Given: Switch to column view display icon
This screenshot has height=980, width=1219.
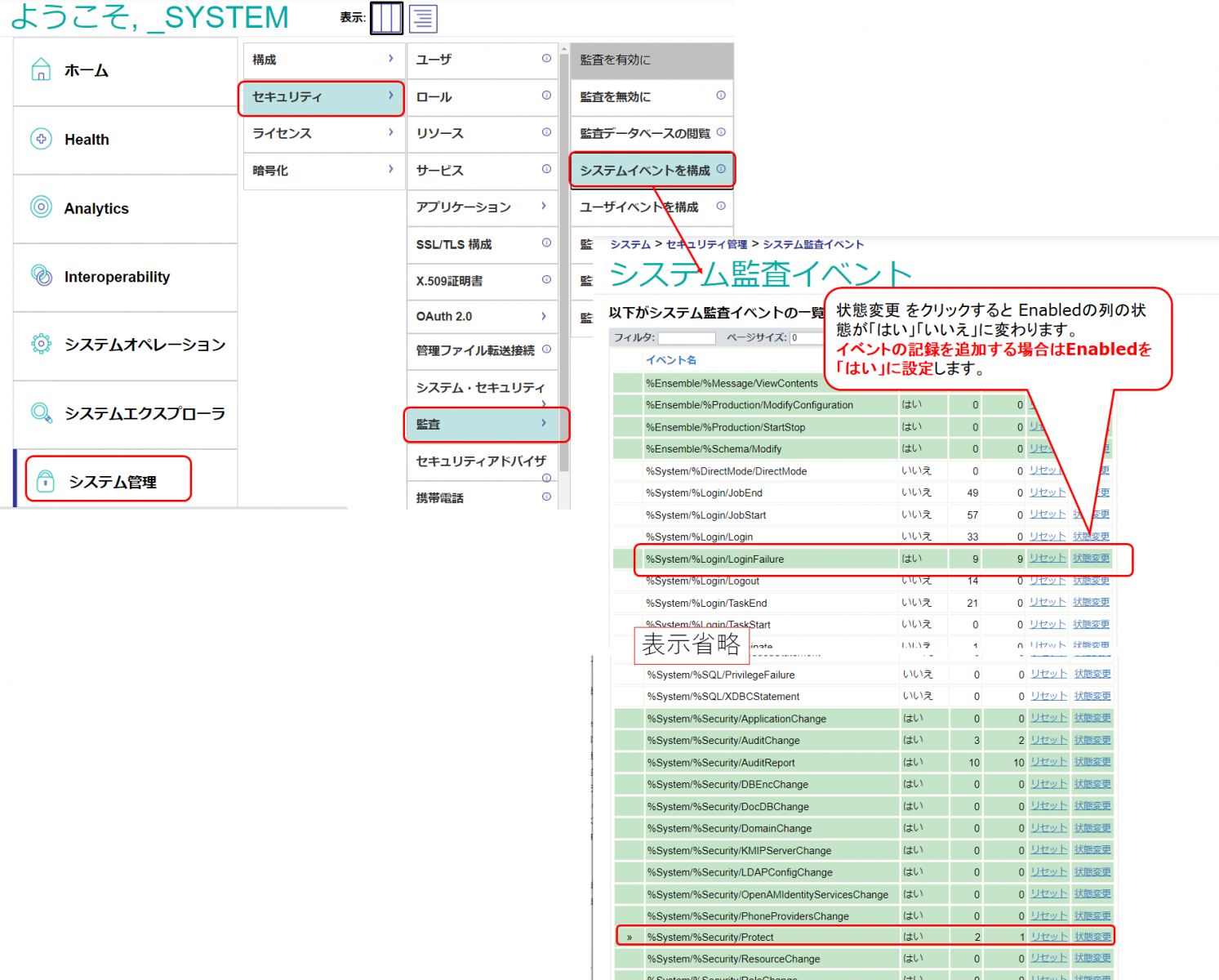Looking at the screenshot, I should tap(386, 18).
